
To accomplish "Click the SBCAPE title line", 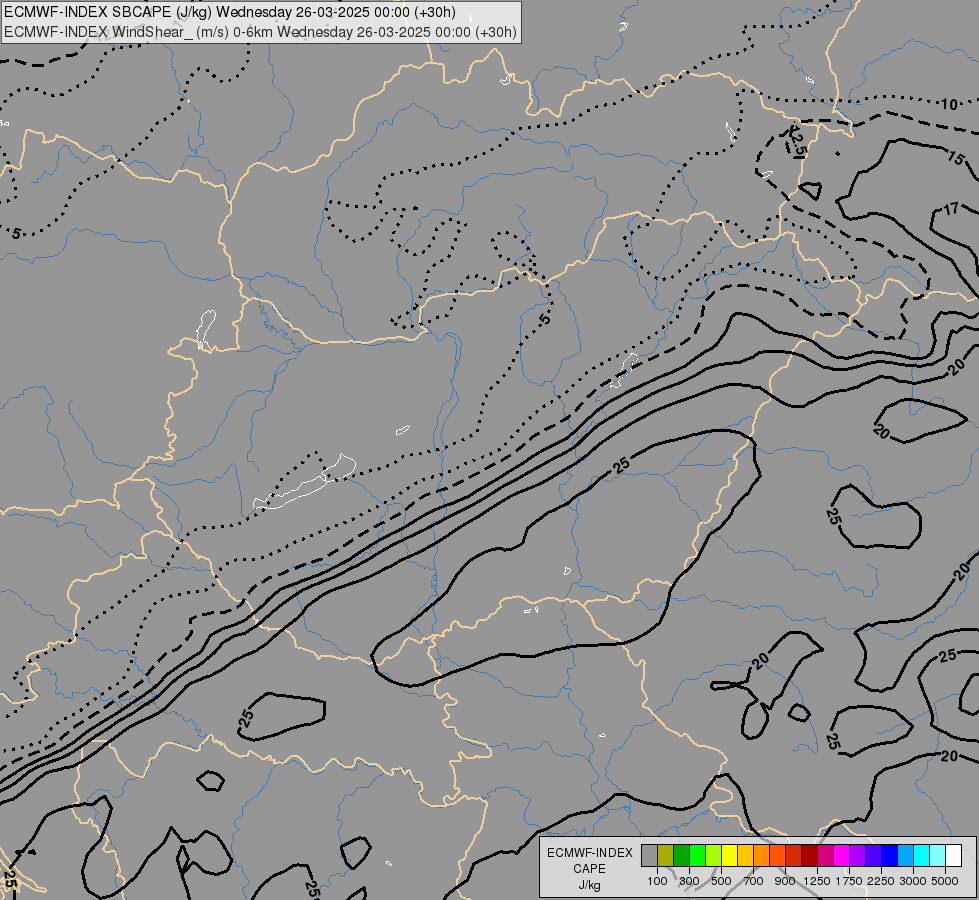I will [x=230, y=12].
